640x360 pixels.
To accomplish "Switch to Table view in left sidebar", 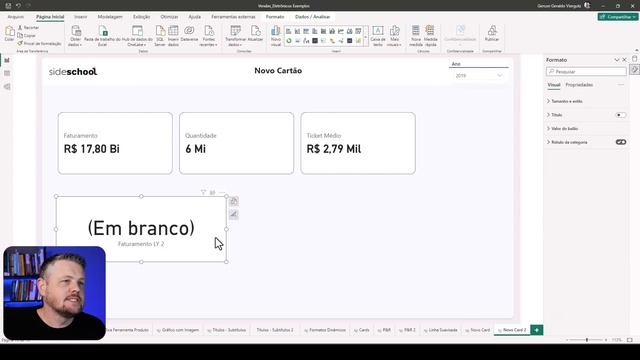I will pos(7,73).
